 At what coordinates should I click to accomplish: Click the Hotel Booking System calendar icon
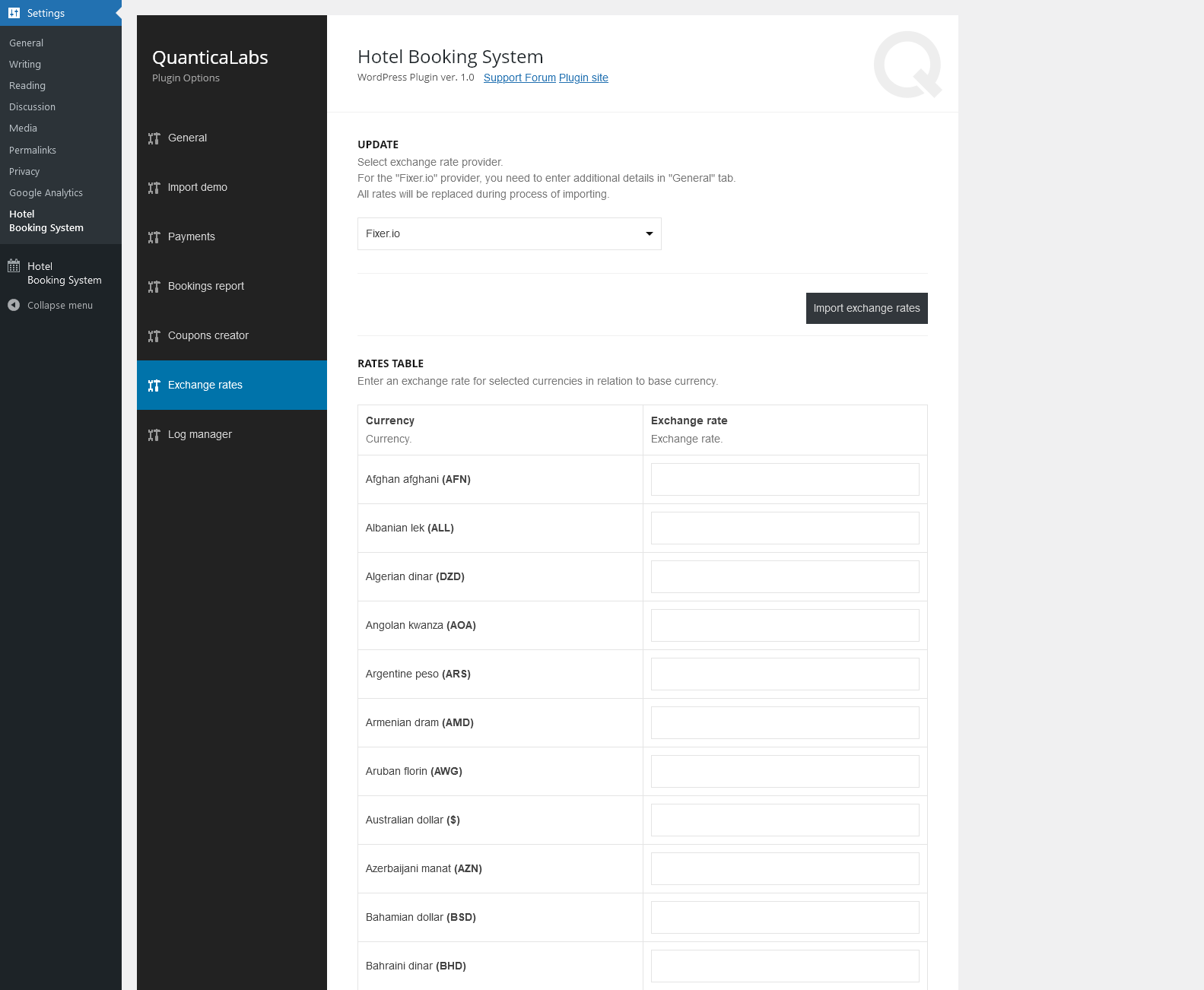tap(14, 266)
